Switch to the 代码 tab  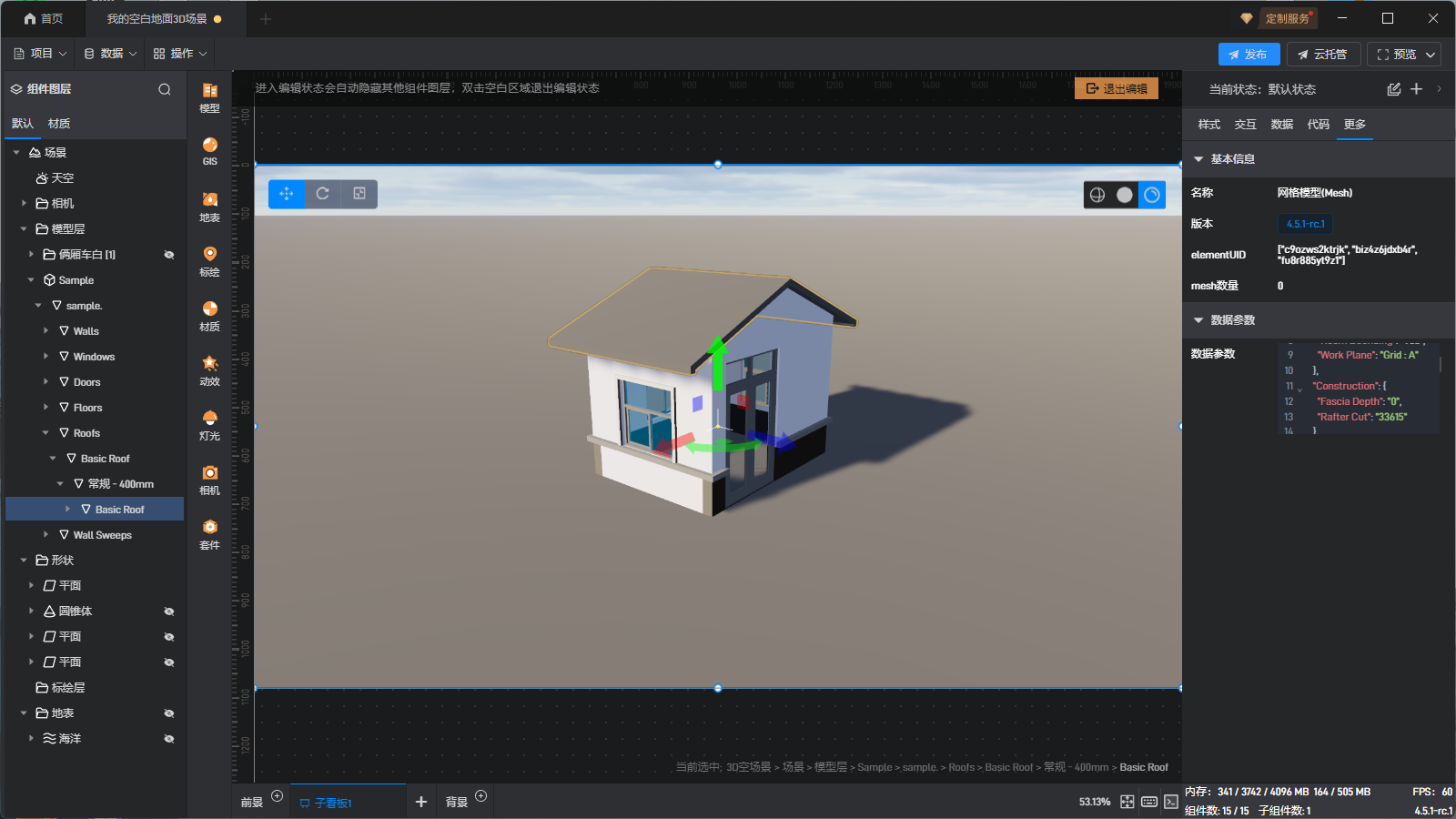pos(1319,125)
